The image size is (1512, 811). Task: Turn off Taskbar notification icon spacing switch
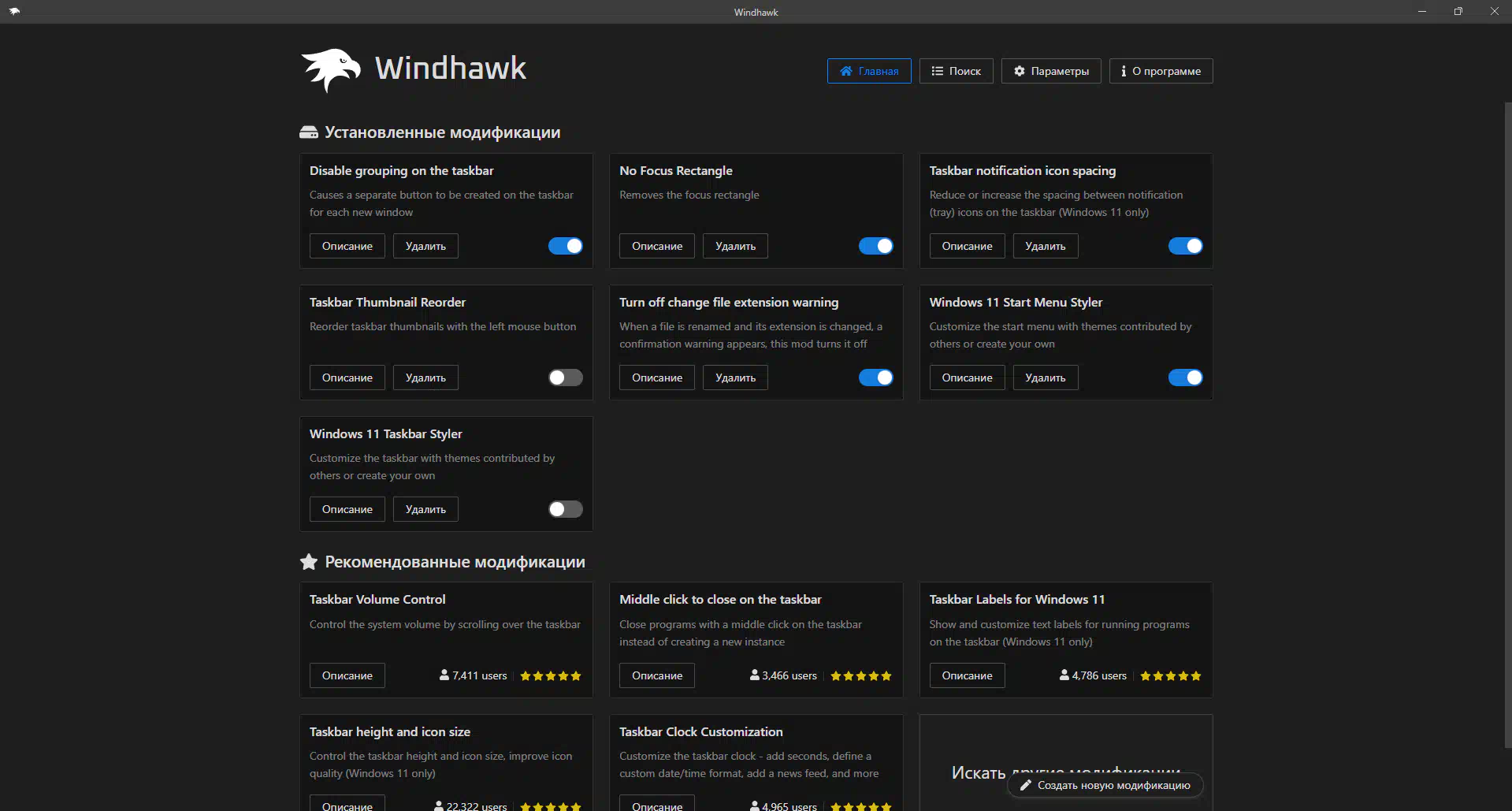(1185, 246)
